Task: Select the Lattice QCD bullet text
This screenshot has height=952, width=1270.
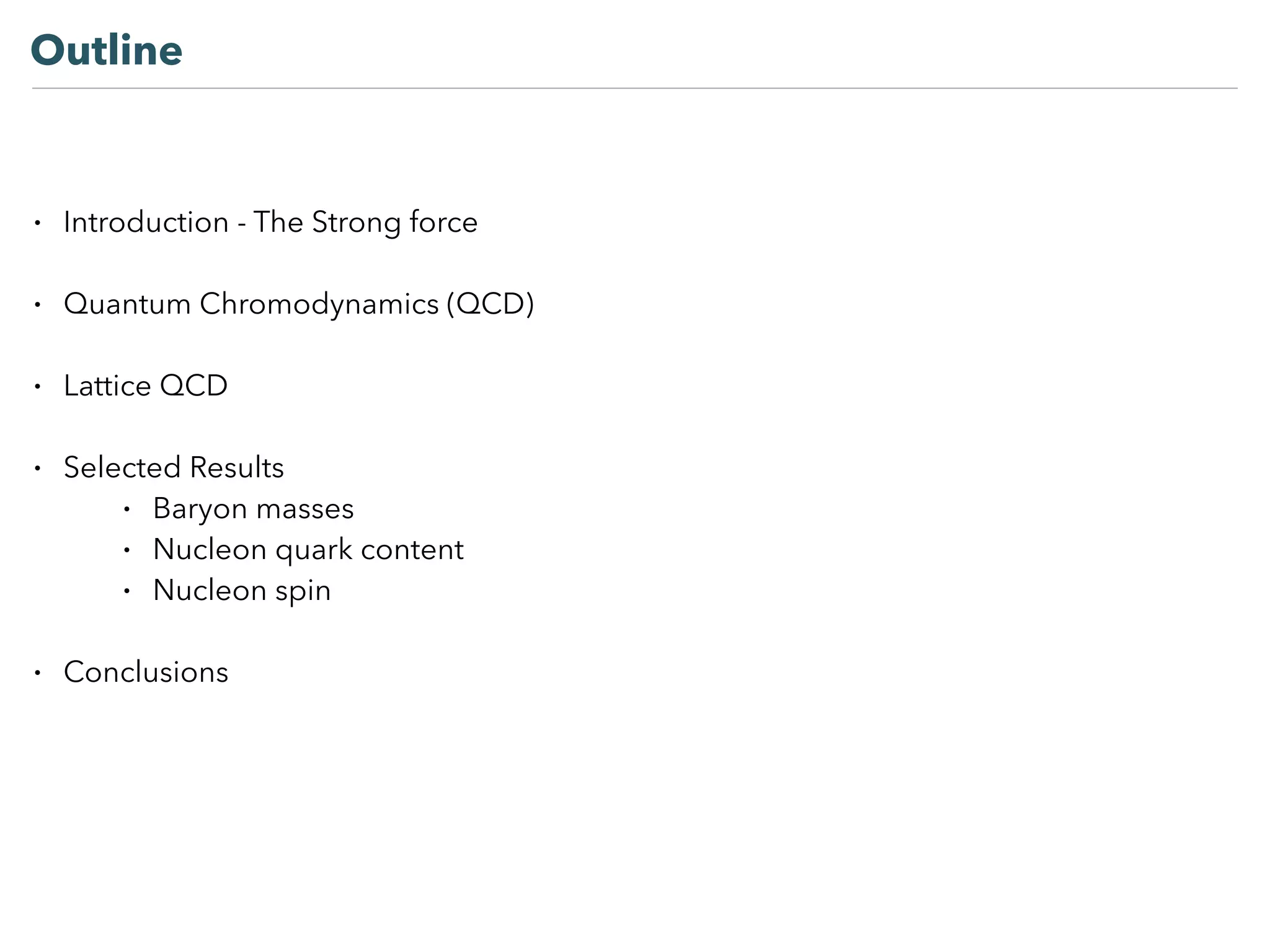Action: [x=146, y=386]
